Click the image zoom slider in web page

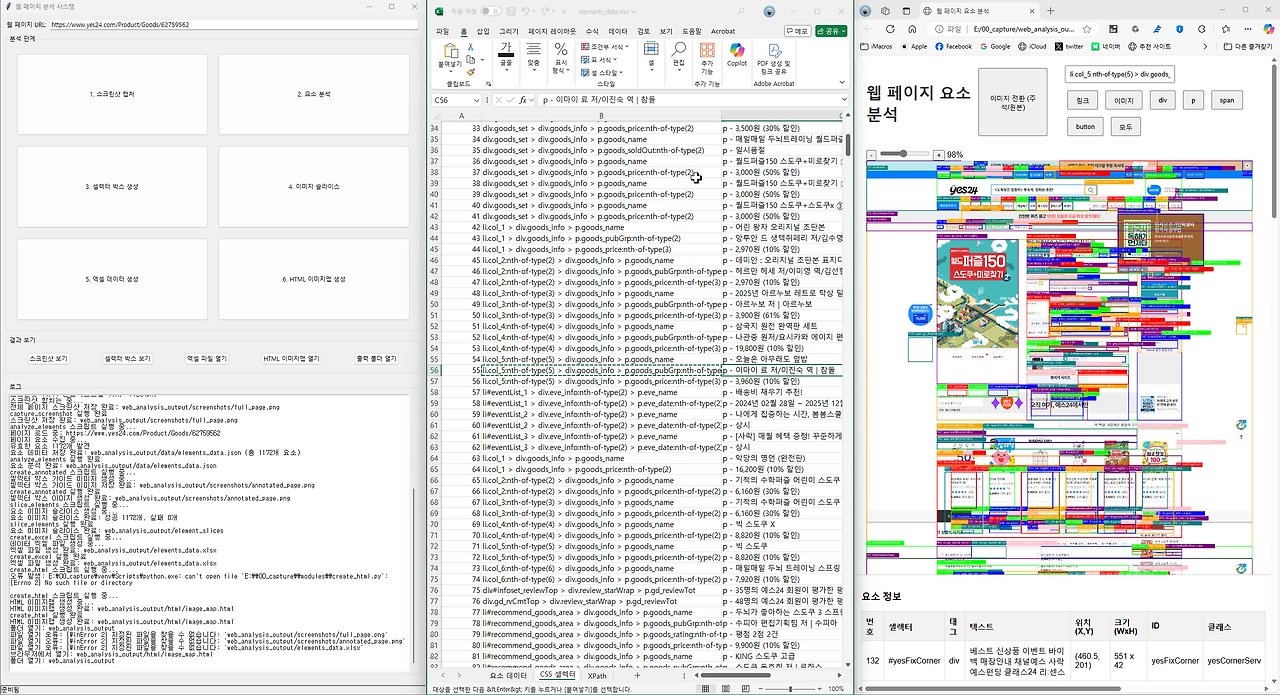905,154
